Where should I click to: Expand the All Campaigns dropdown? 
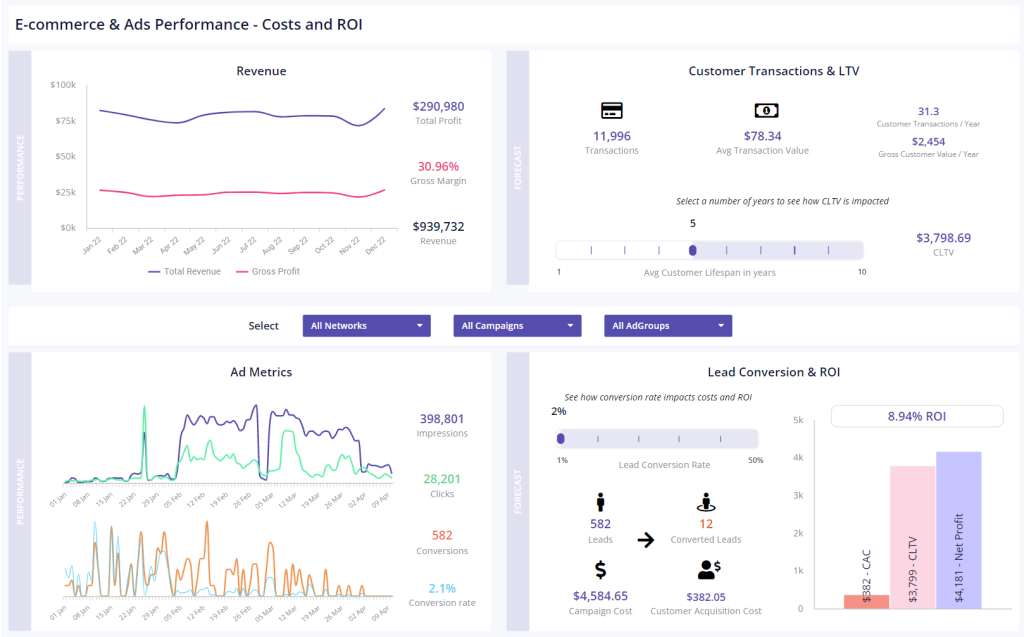coord(517,326)
